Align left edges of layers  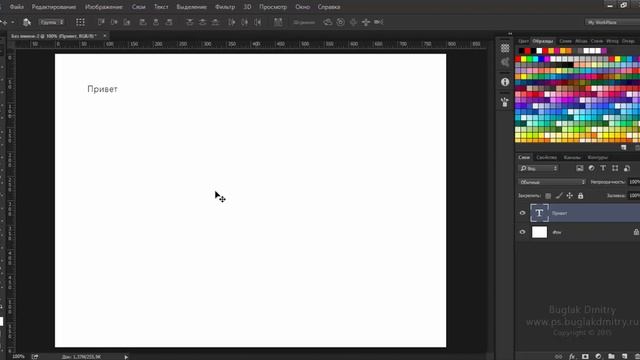tap(143, 22)
